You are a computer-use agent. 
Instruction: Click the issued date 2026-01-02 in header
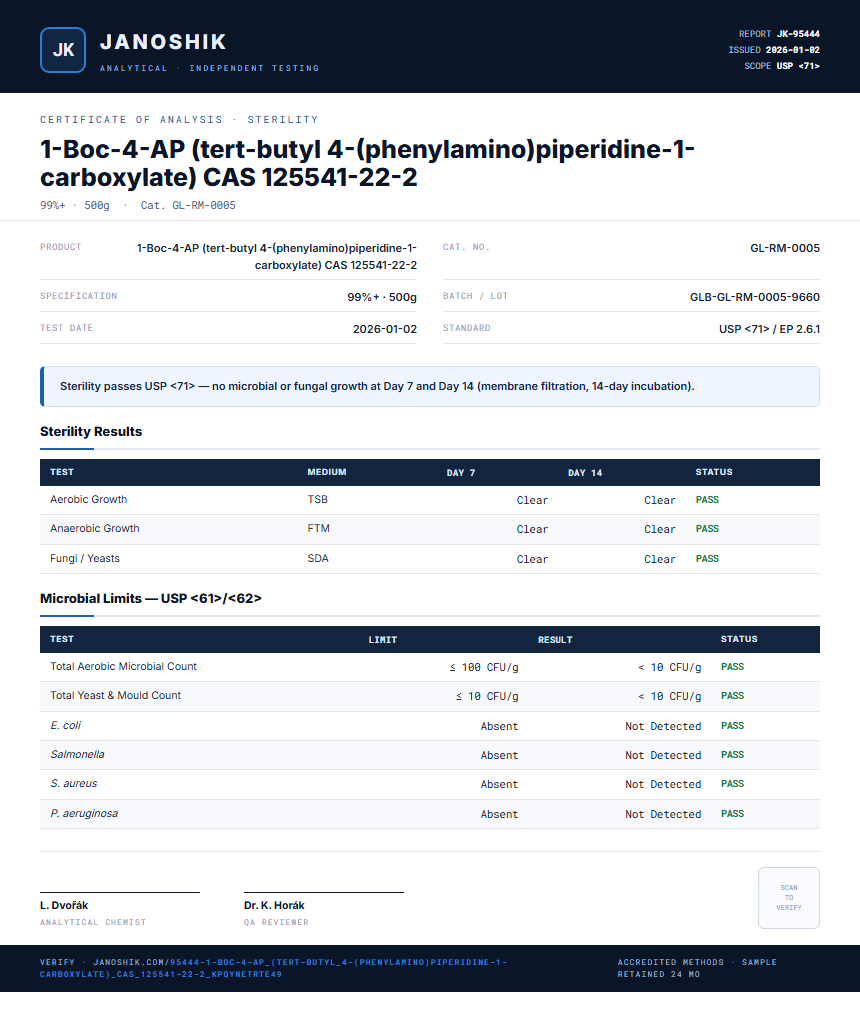pyautogui.click(x=792, y=50)
